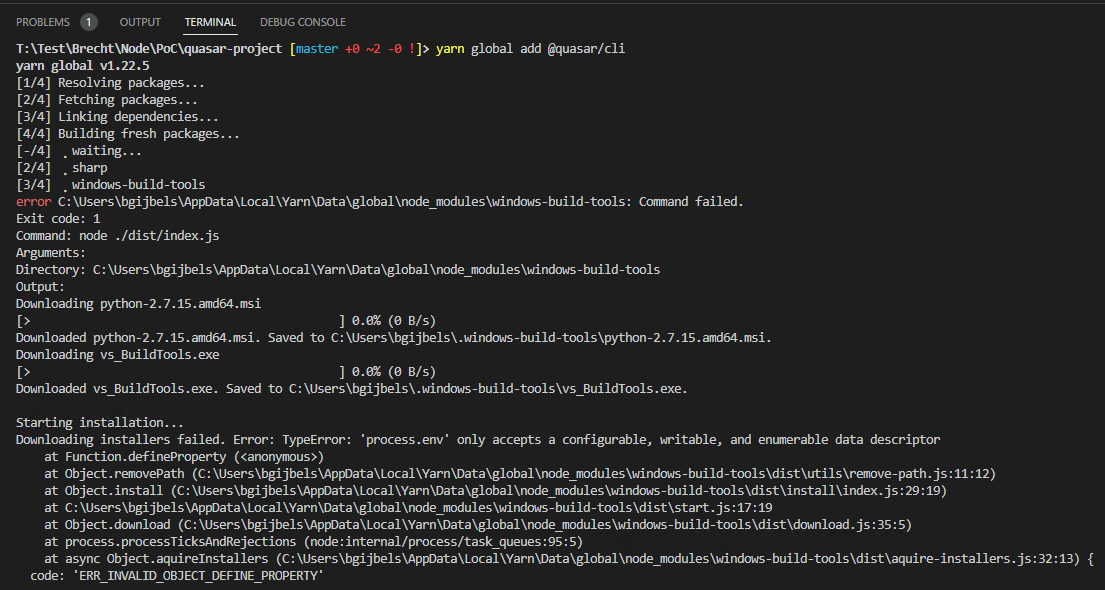Click 'Downloaded vs_BuildTools.exe. Saved to' line
This screenshot has width=1105, height=590.
pos(352,388)
